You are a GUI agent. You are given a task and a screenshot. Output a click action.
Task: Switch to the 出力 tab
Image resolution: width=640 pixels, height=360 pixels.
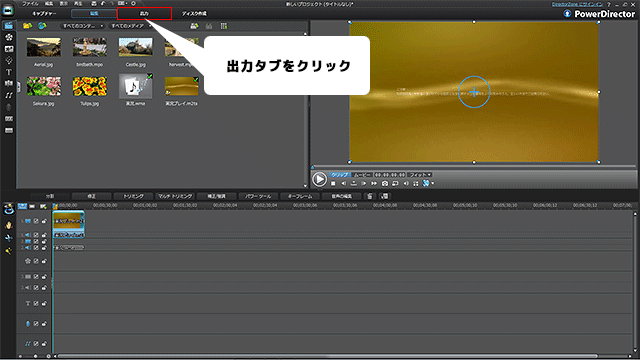pyautogui.click(x=144, y=13)
